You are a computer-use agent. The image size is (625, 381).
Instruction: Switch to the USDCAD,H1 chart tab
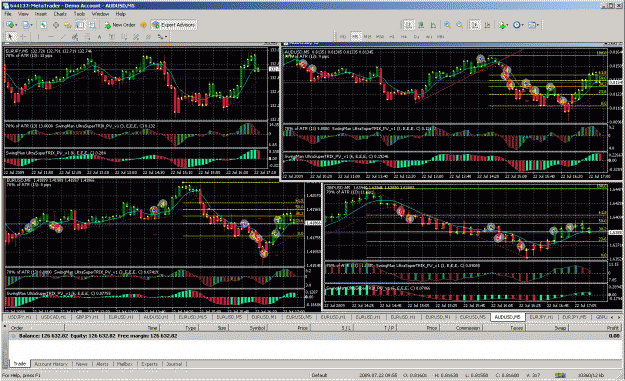click(53, 317)
